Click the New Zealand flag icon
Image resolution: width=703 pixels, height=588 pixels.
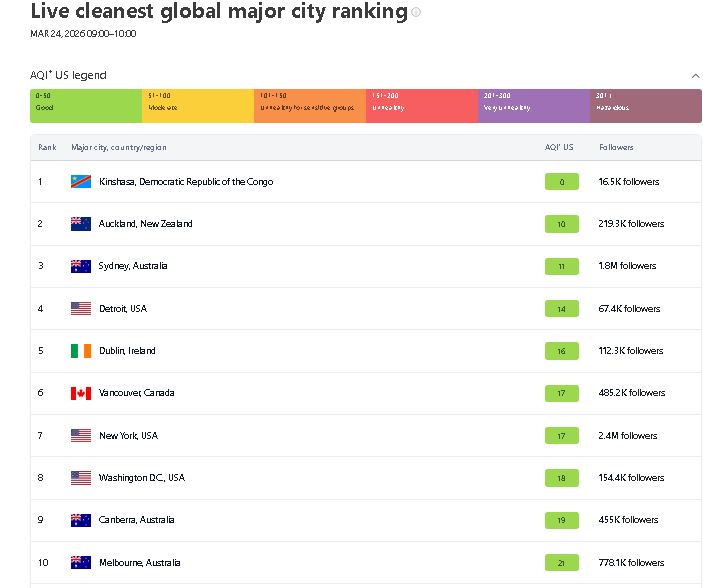[x=81, y=224]
